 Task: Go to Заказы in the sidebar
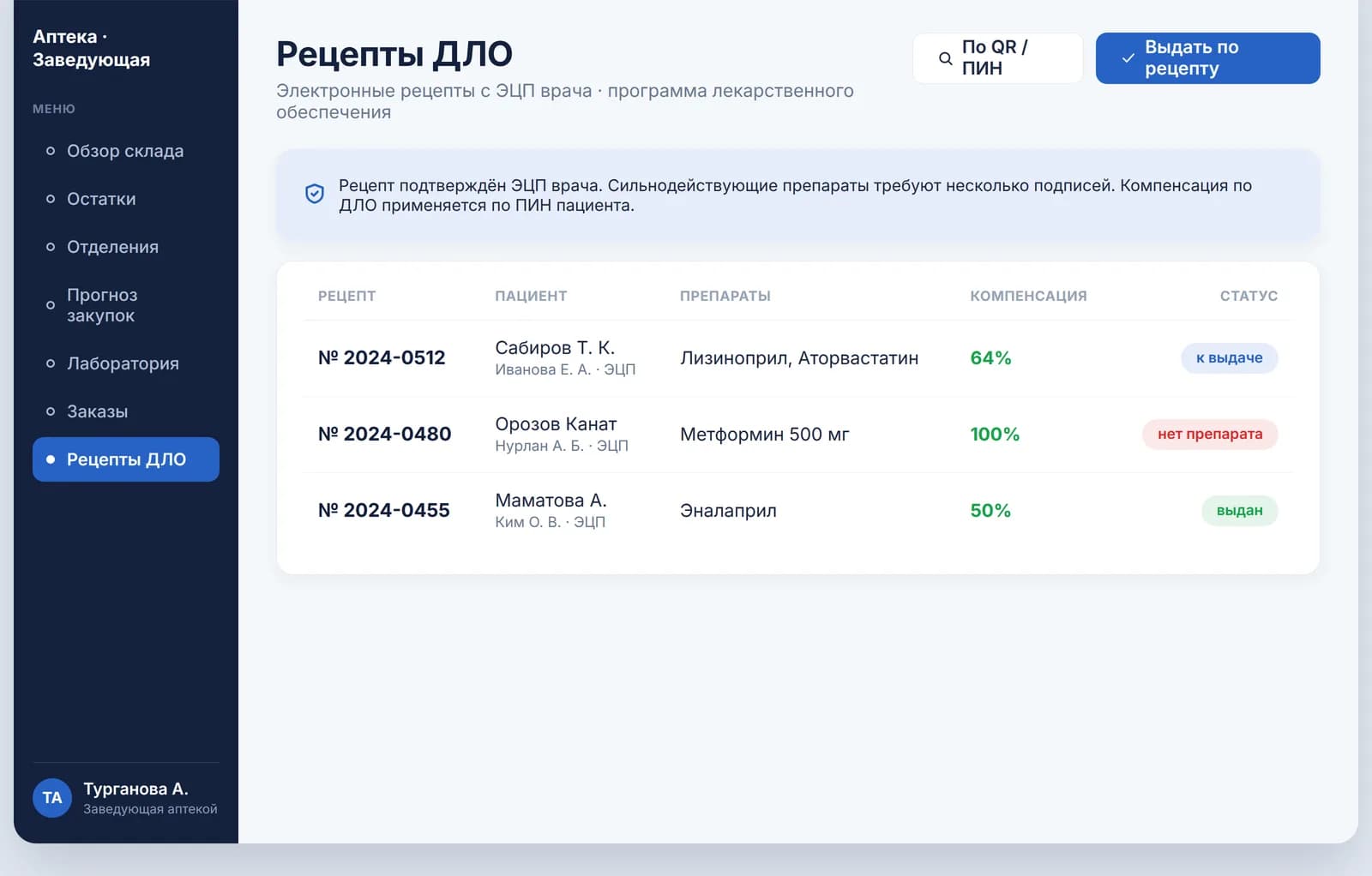[126, 411]
